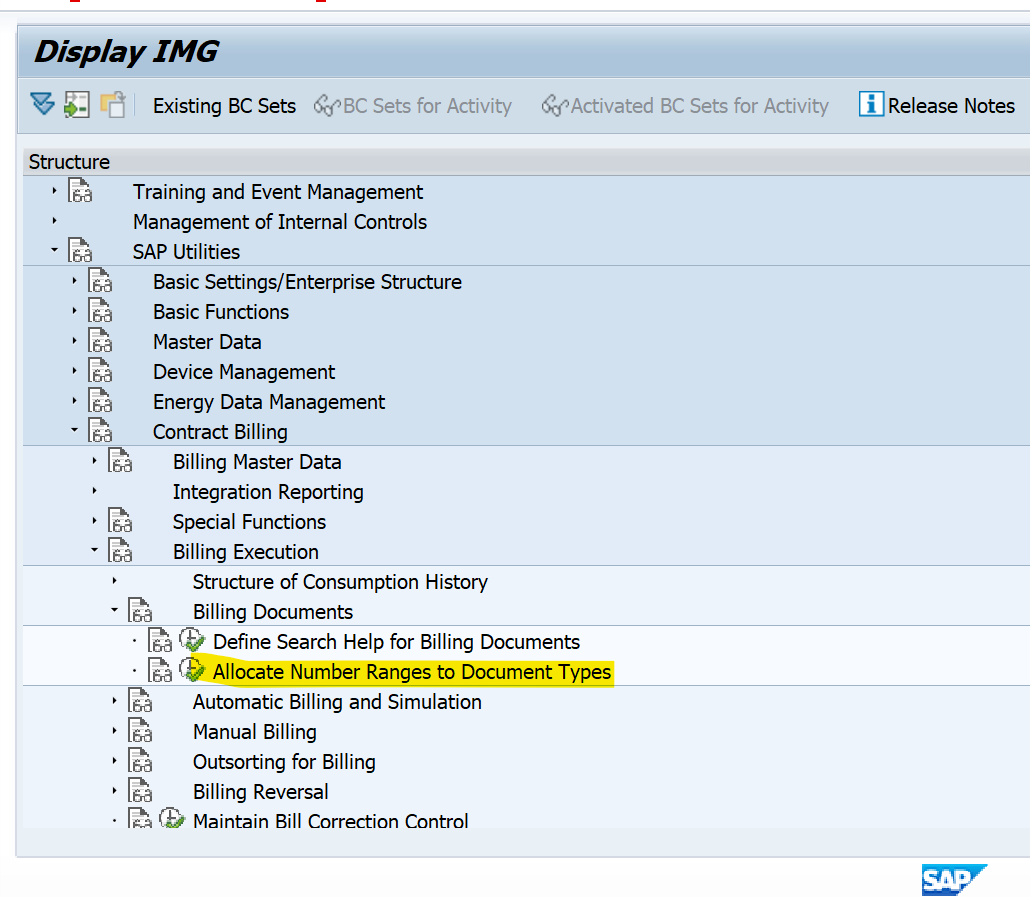
Task: Click the position on activity toolbar icon
Action: 77,104
